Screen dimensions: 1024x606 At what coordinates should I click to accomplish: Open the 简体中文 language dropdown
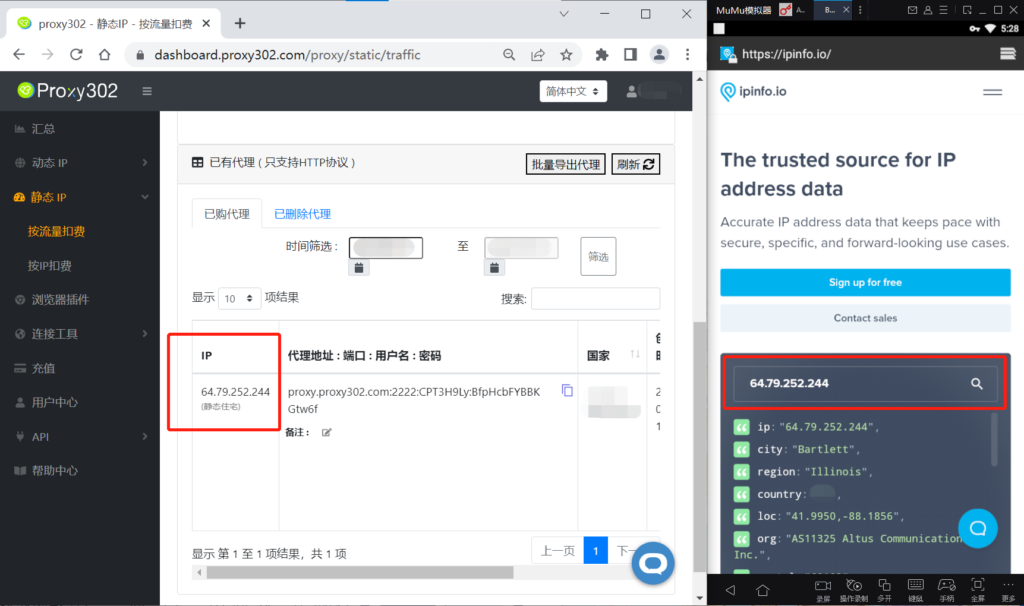(x=573, y=91)
